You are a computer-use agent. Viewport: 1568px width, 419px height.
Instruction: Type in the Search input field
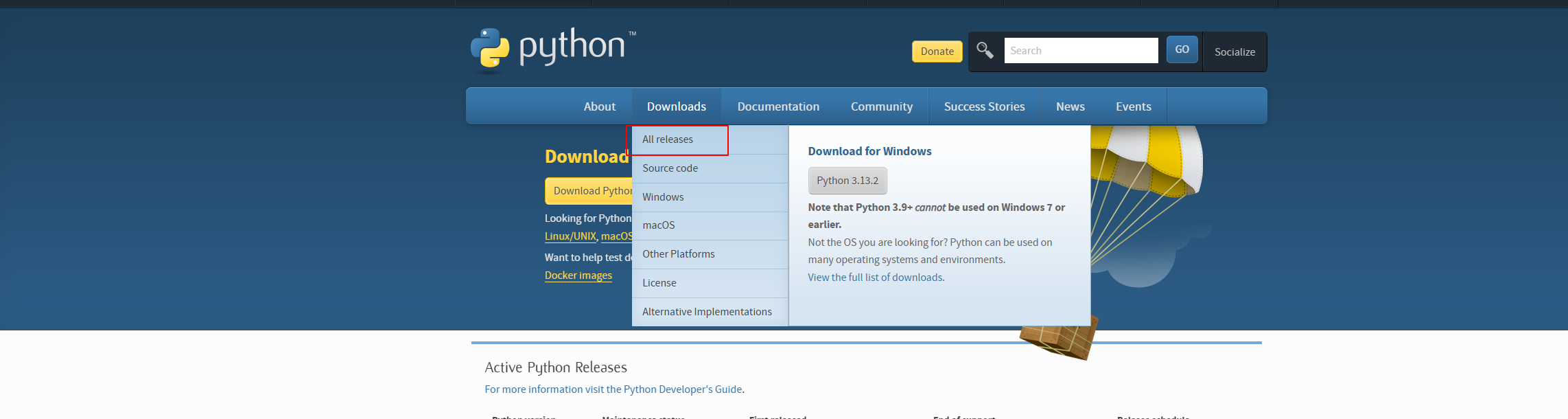1080,51
